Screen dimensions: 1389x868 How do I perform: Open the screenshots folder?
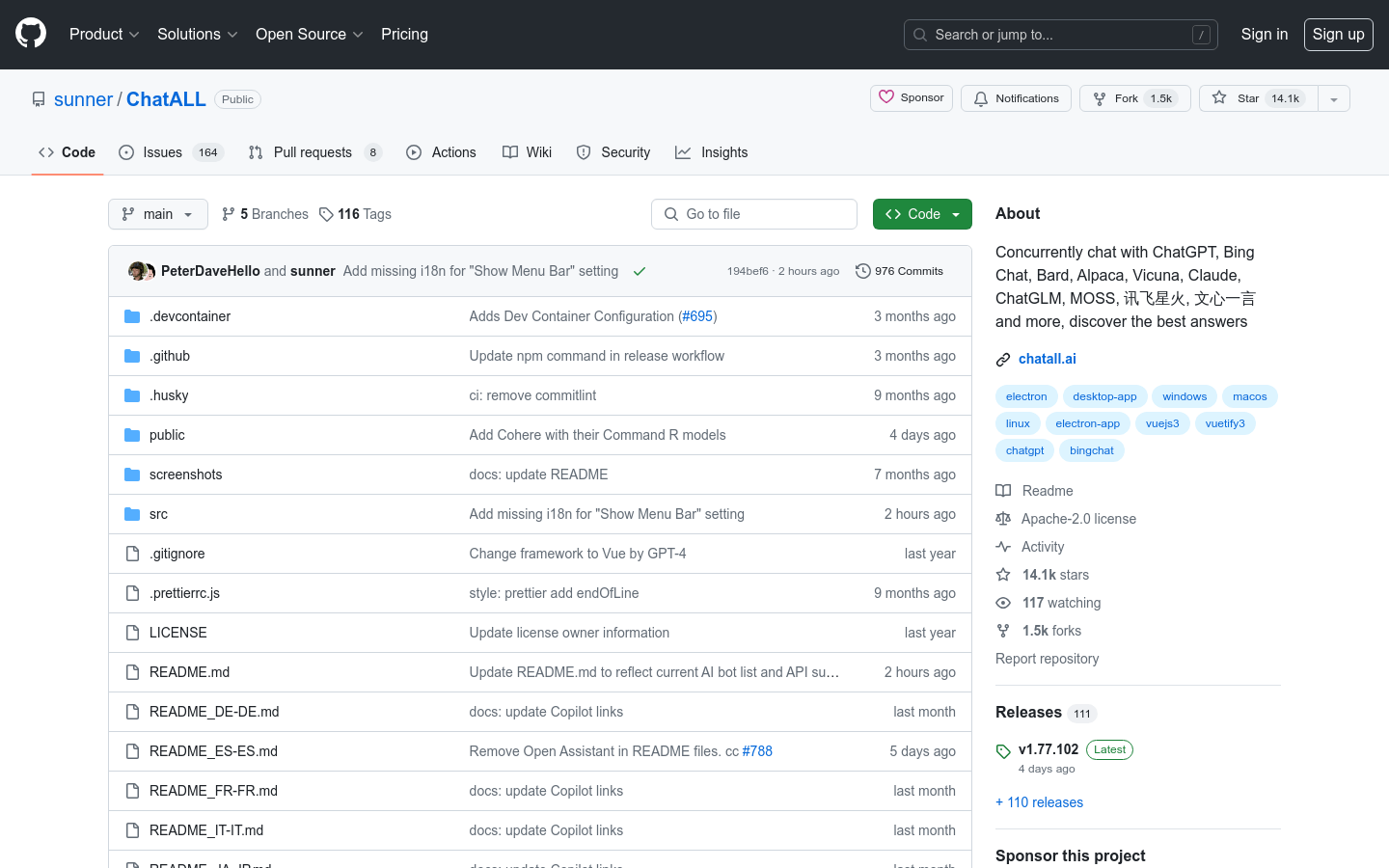coord(186,475)
